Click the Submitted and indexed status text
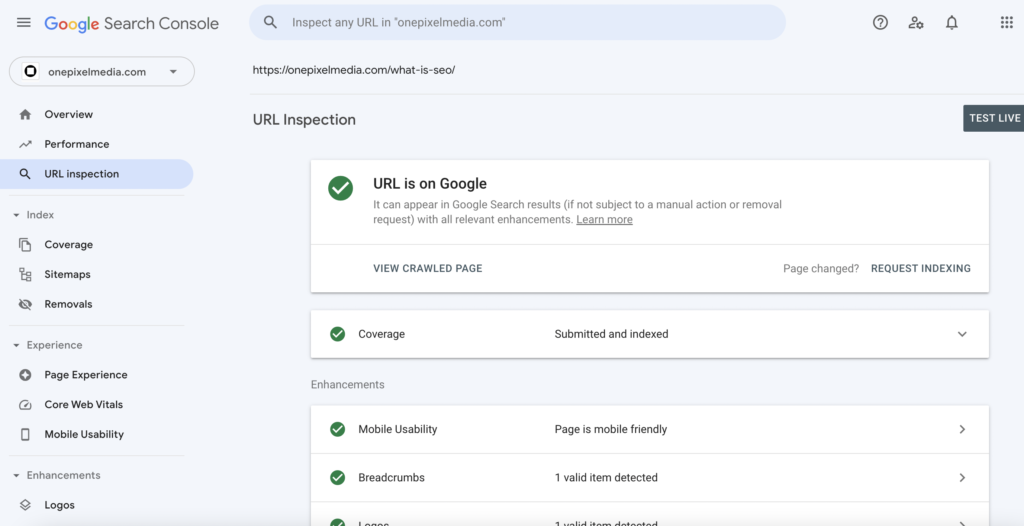This screenshot has height=526, width=1024. click(x=611, y=334)
